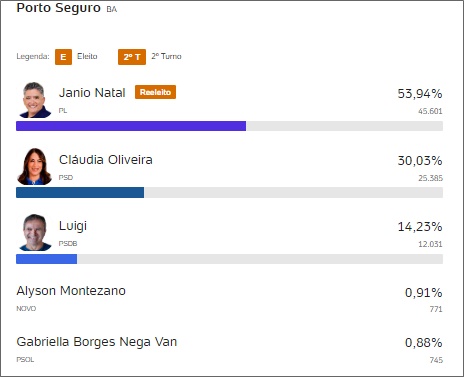464x377 pixels.
Task: Click Luigi's blue vote bar
Action: coord(46,259)
